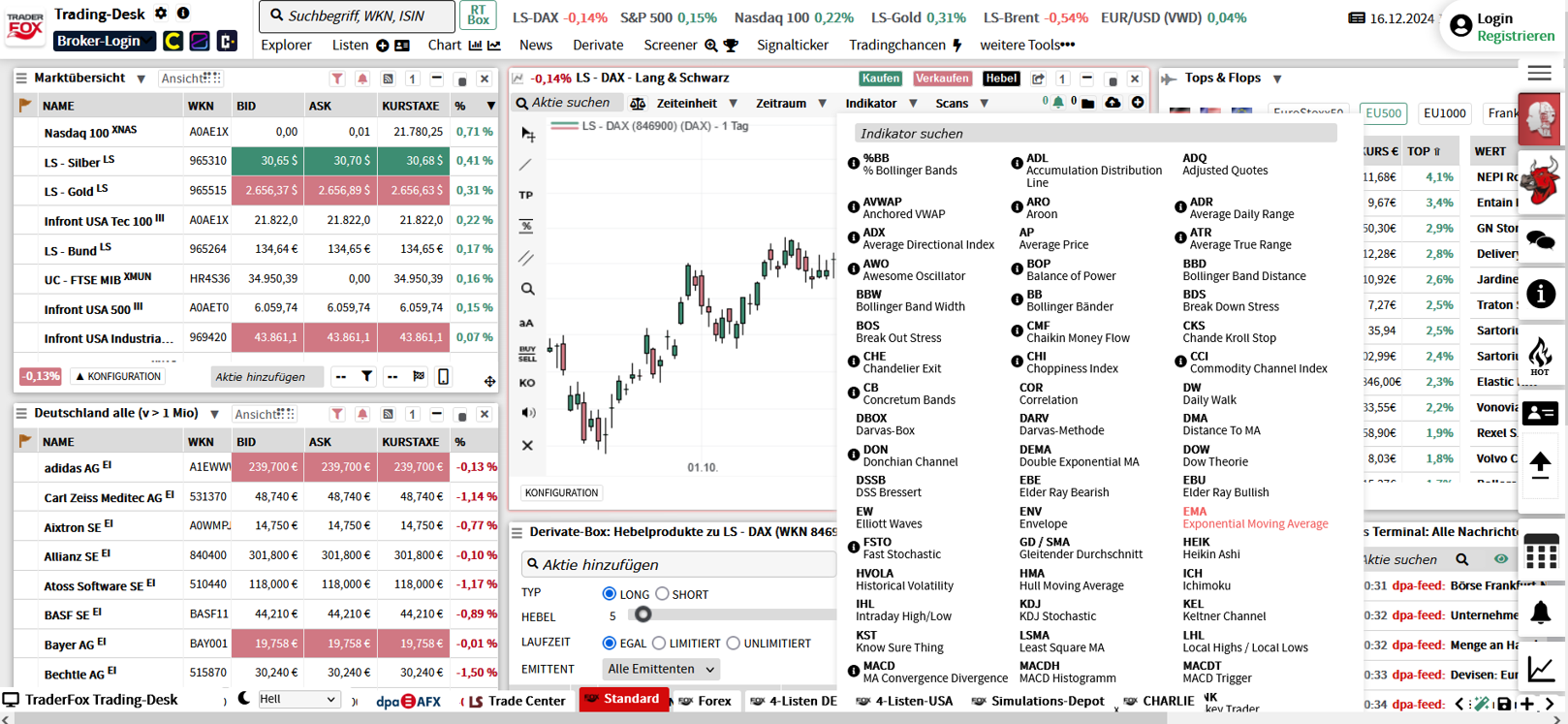Click the green Kaufen button
1568x724 pixels.
880,79
